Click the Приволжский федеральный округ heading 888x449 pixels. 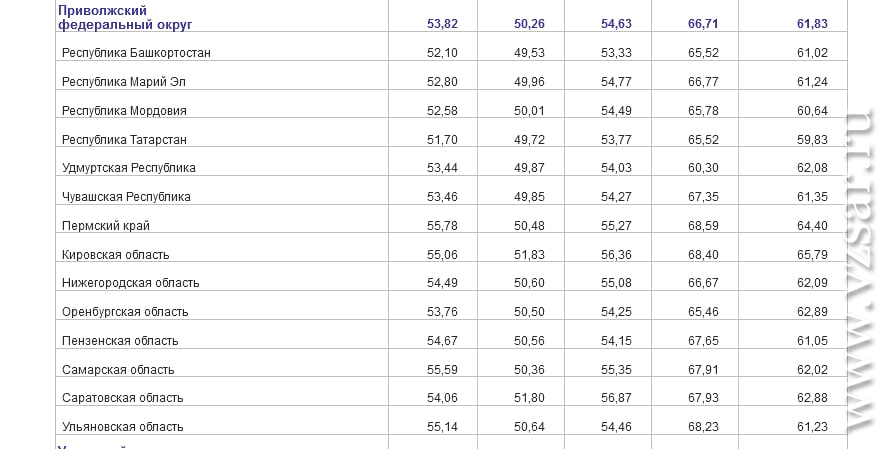click(x=125, y=18)
